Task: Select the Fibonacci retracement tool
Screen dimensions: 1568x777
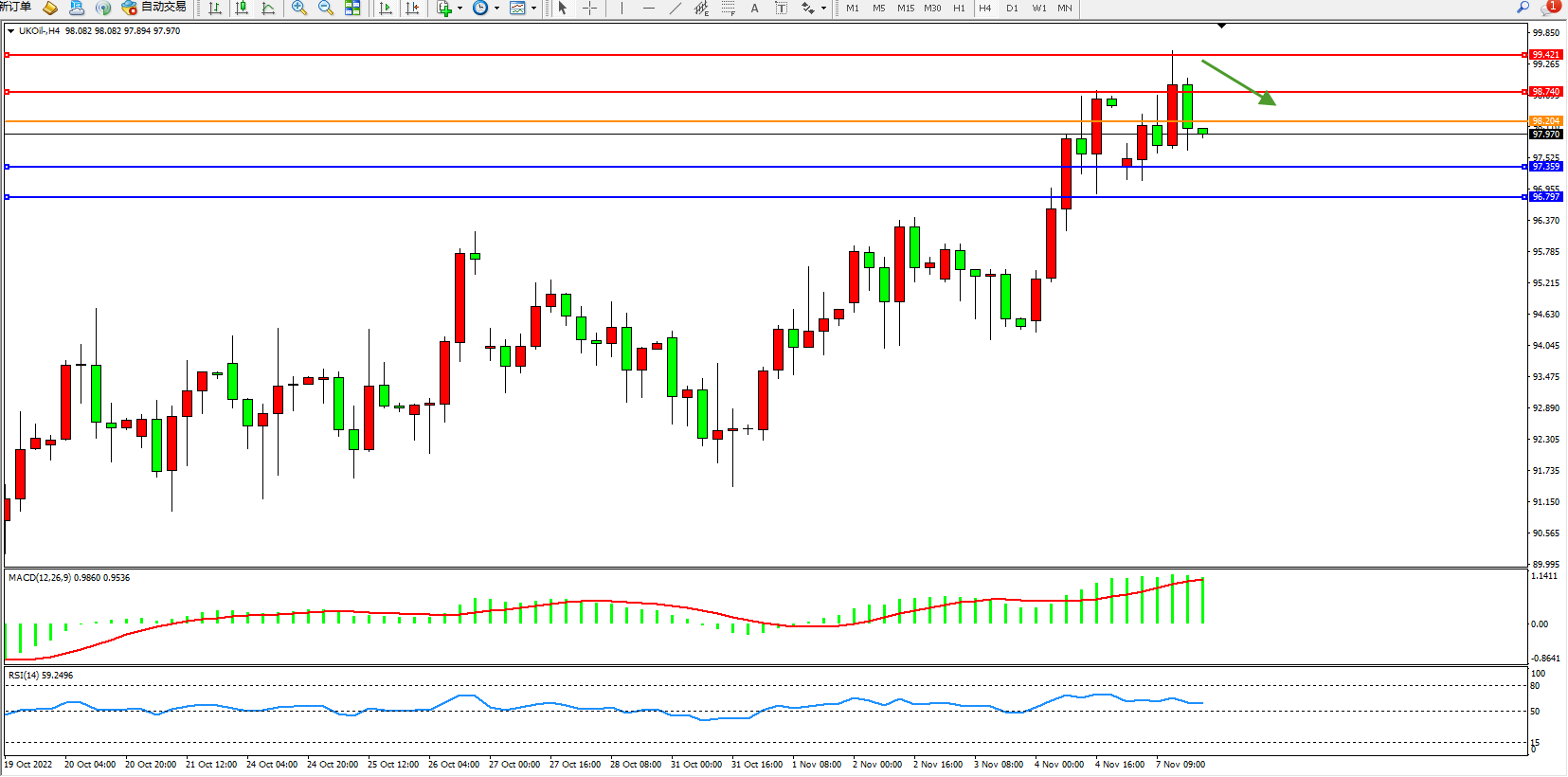Action: coord(728,8)
